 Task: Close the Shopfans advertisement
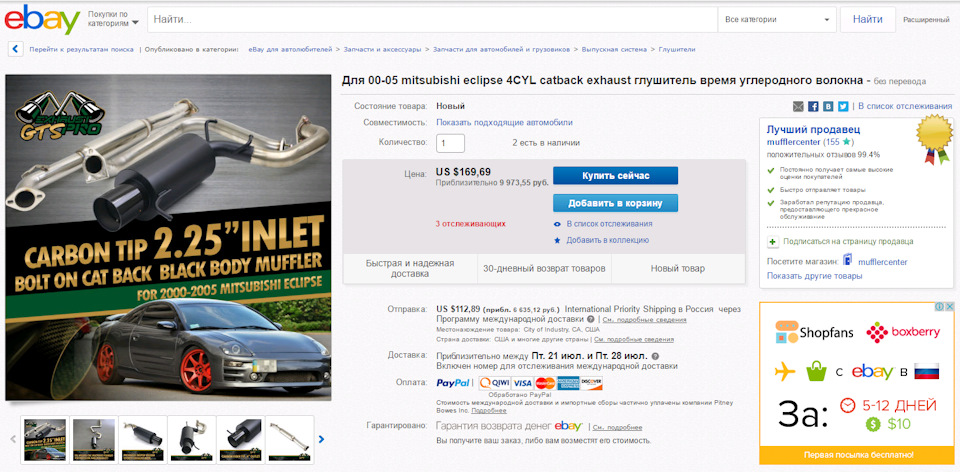click(x=949, y=306)
